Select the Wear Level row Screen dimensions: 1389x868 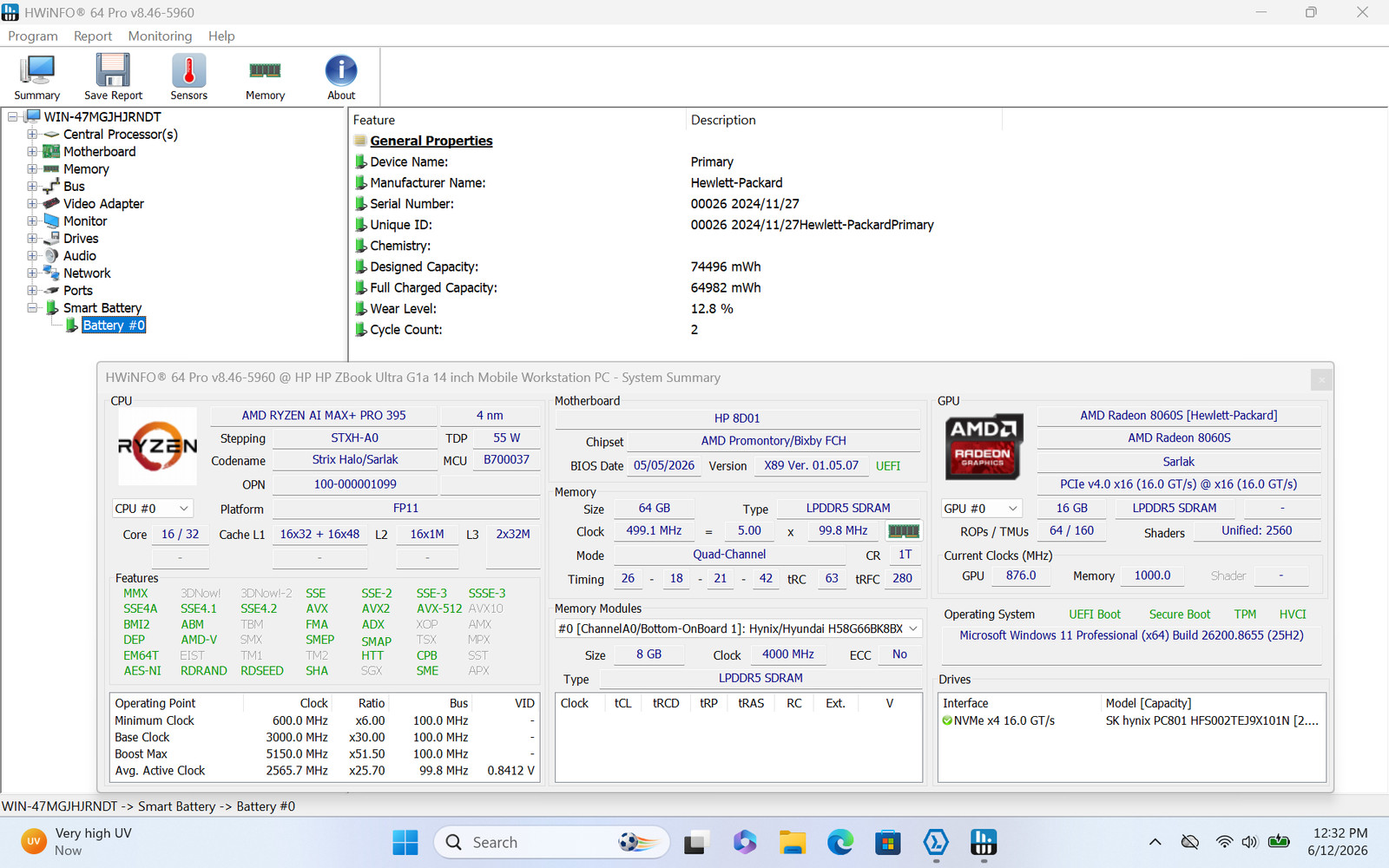(543, 308)
